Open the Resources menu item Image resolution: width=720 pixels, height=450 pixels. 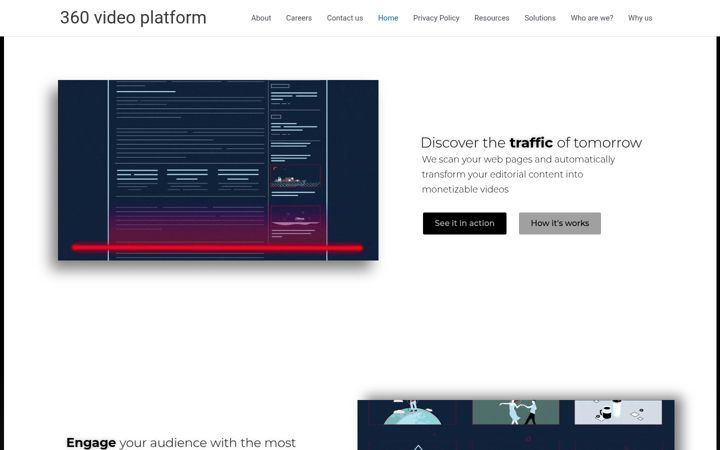[491, 18]
